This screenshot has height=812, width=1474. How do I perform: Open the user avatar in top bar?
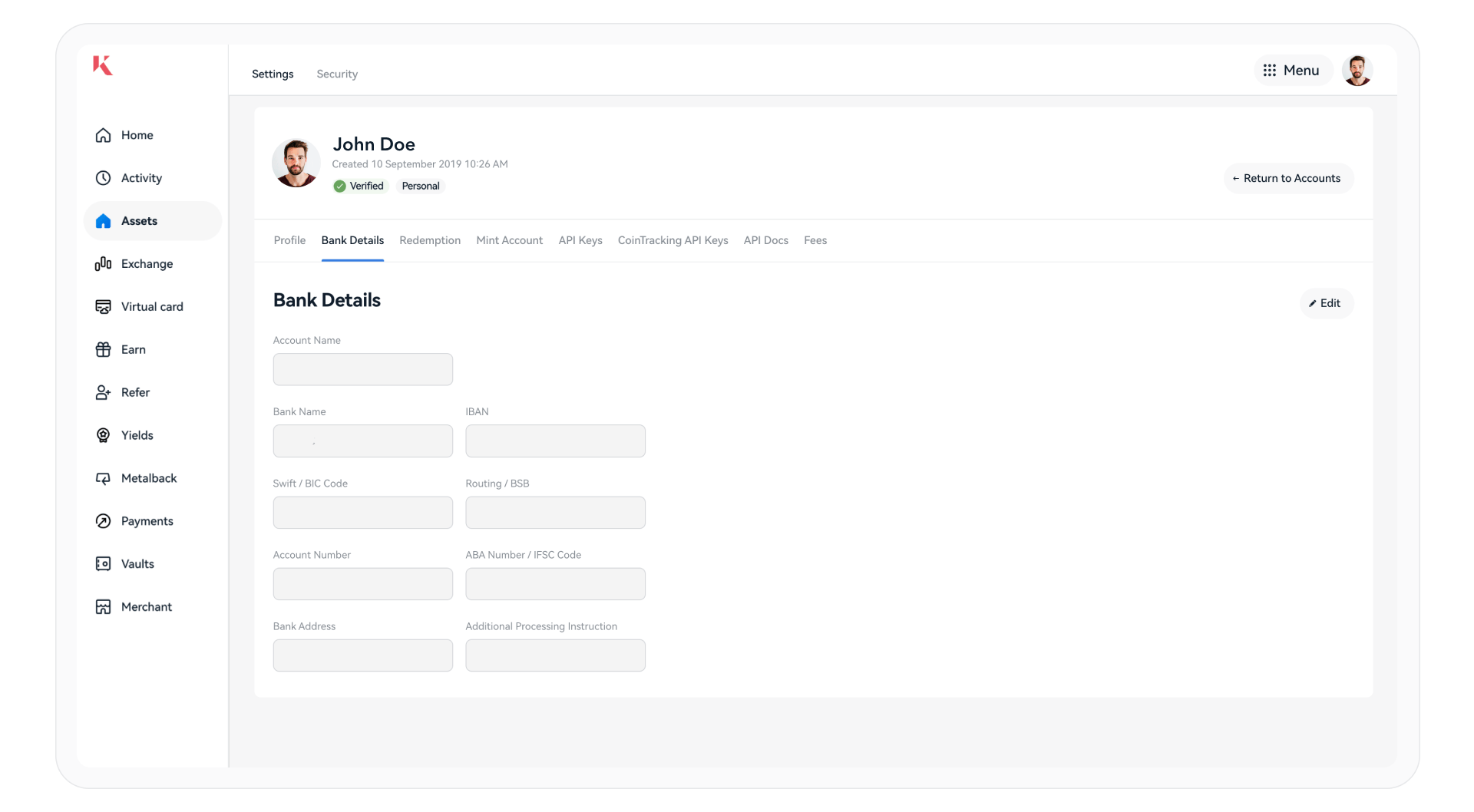1357,71
